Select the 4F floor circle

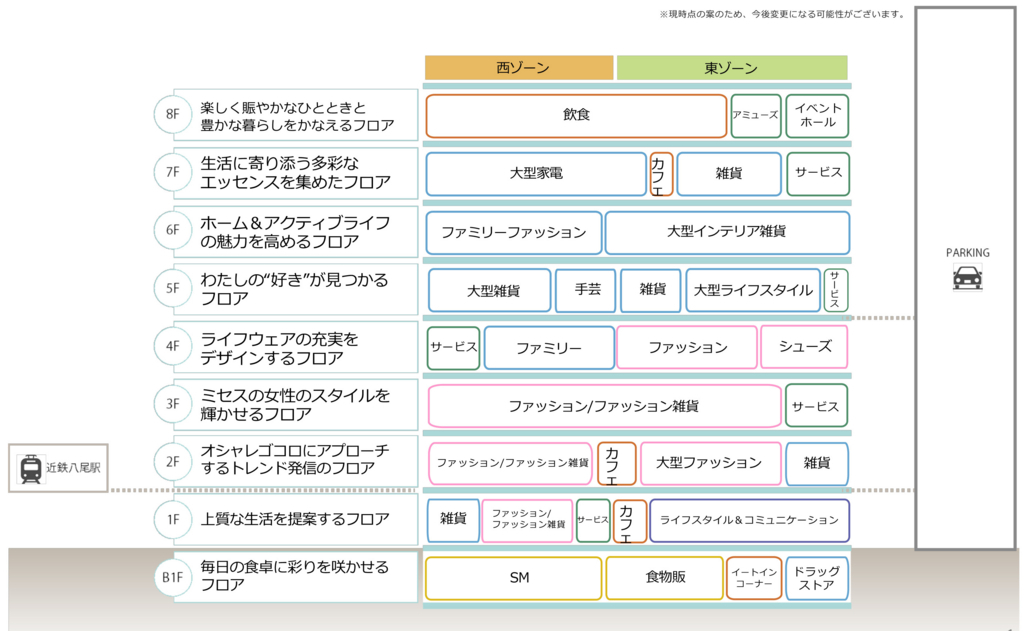[x=172, y=346]
